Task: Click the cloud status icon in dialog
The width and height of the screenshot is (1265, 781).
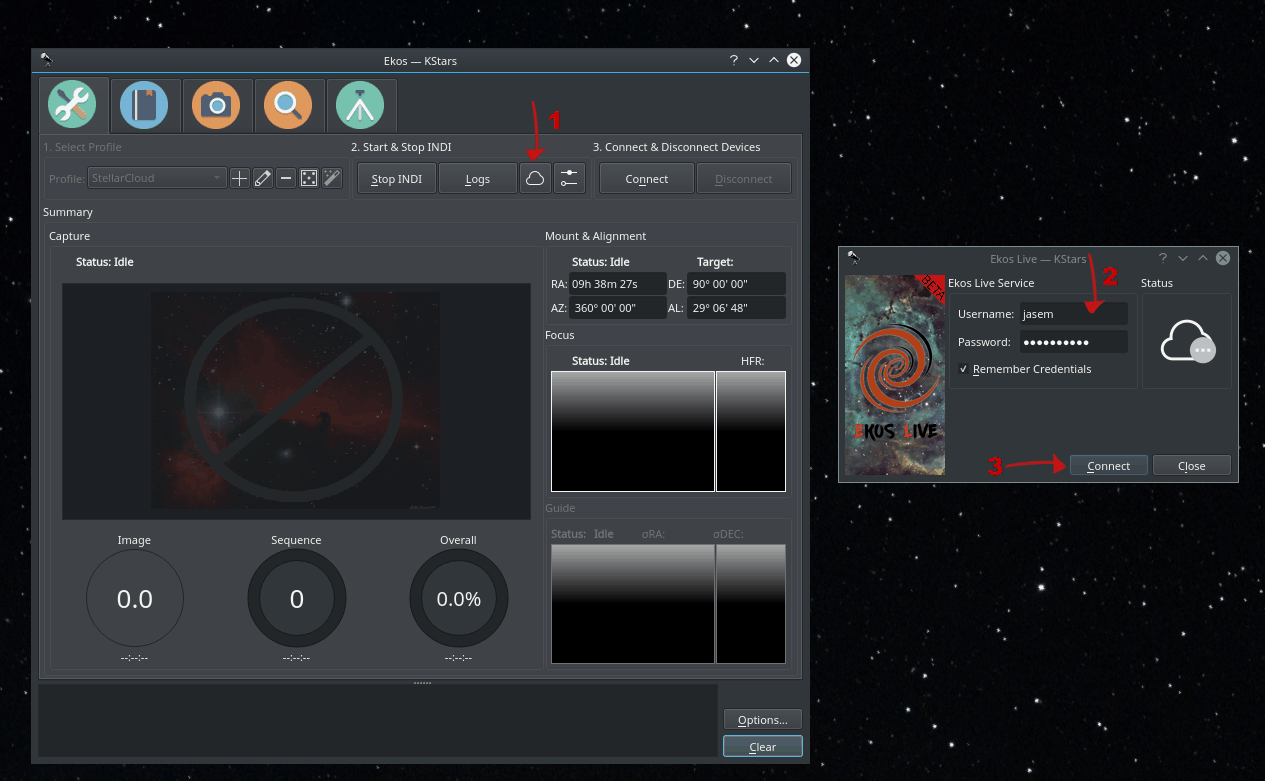Action: click(x=1187, y=344)
